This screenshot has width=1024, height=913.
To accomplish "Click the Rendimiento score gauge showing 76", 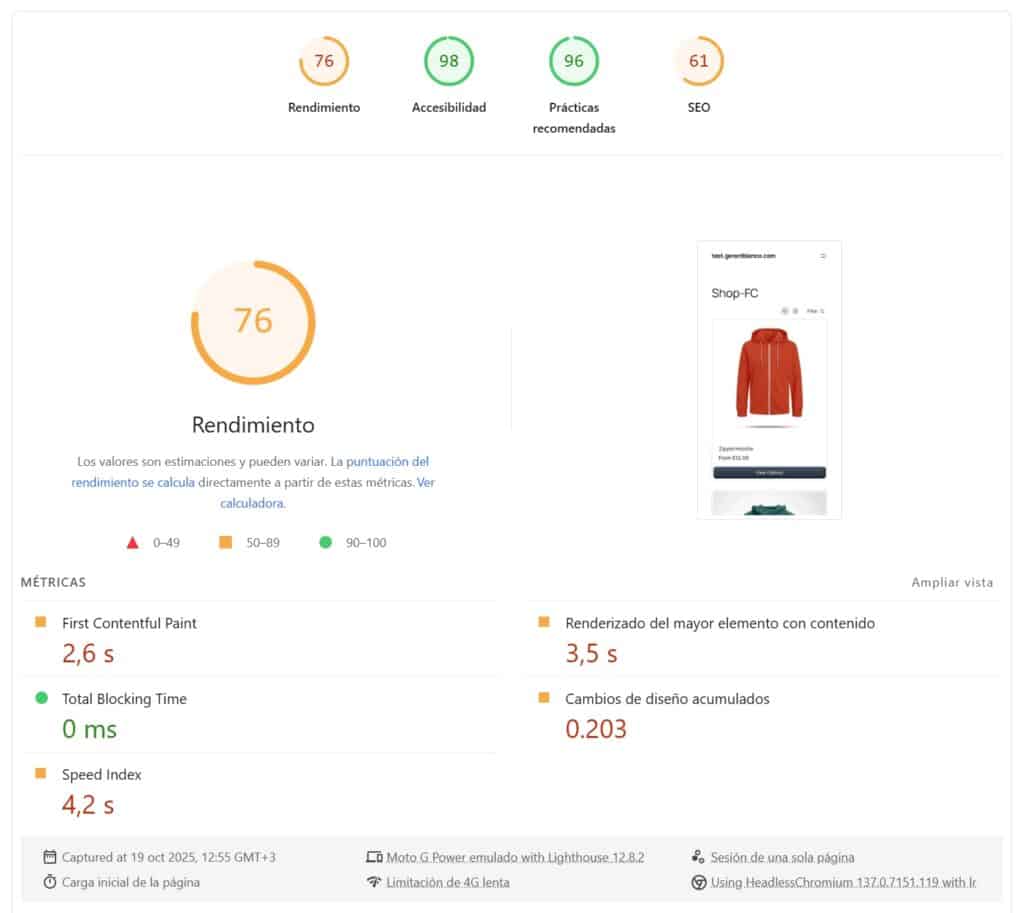I will coord(324,61).
